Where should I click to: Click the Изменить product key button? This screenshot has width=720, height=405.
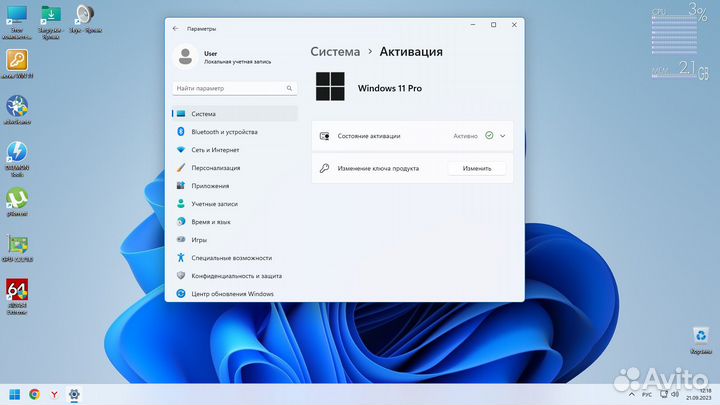(476, 169)
